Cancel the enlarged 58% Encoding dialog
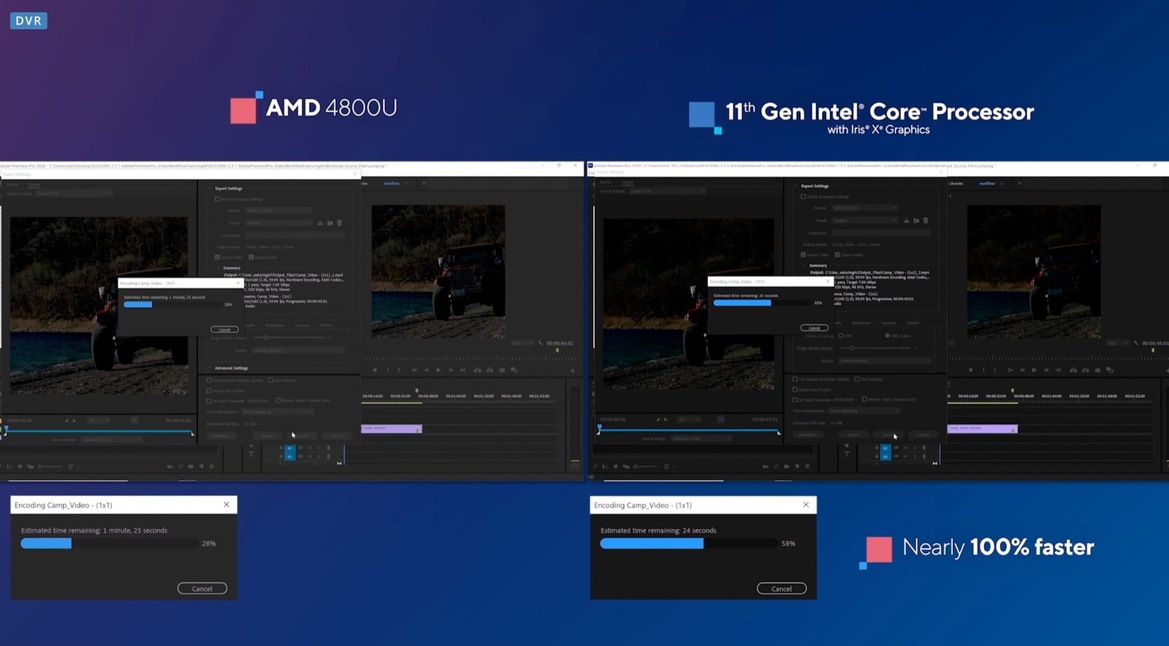Viewport: 1169px width, 646px height. coord(781,589)
